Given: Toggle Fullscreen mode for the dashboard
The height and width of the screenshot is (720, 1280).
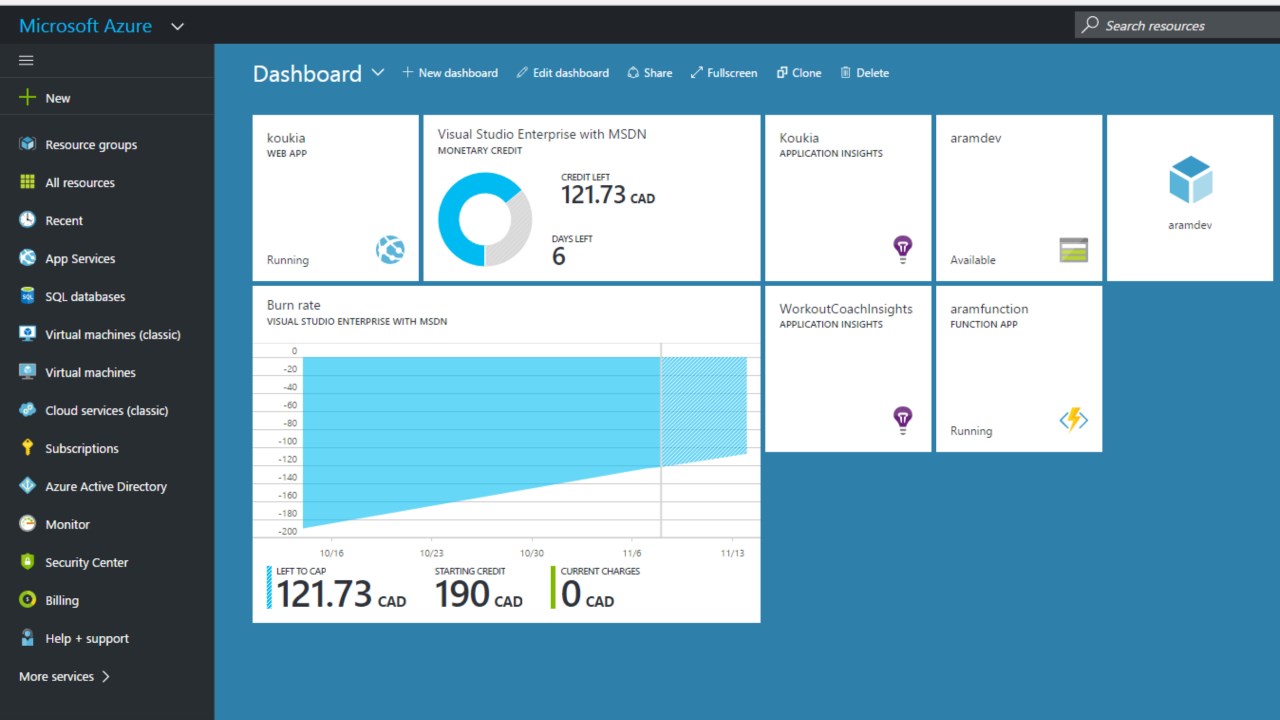Looking at the screenshot, I should [x=724, y=73].
